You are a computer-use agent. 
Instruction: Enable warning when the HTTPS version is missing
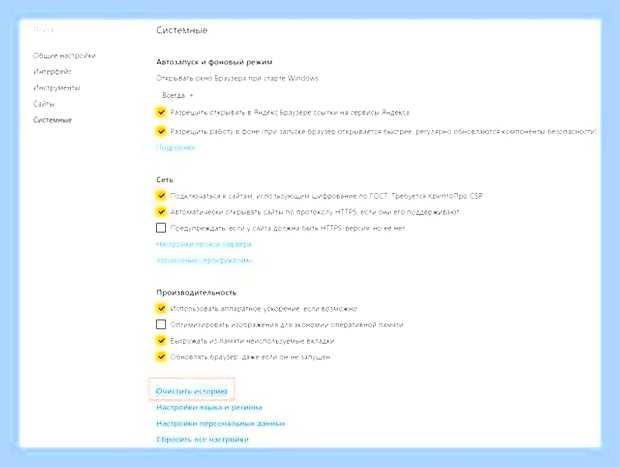point(161,228)
